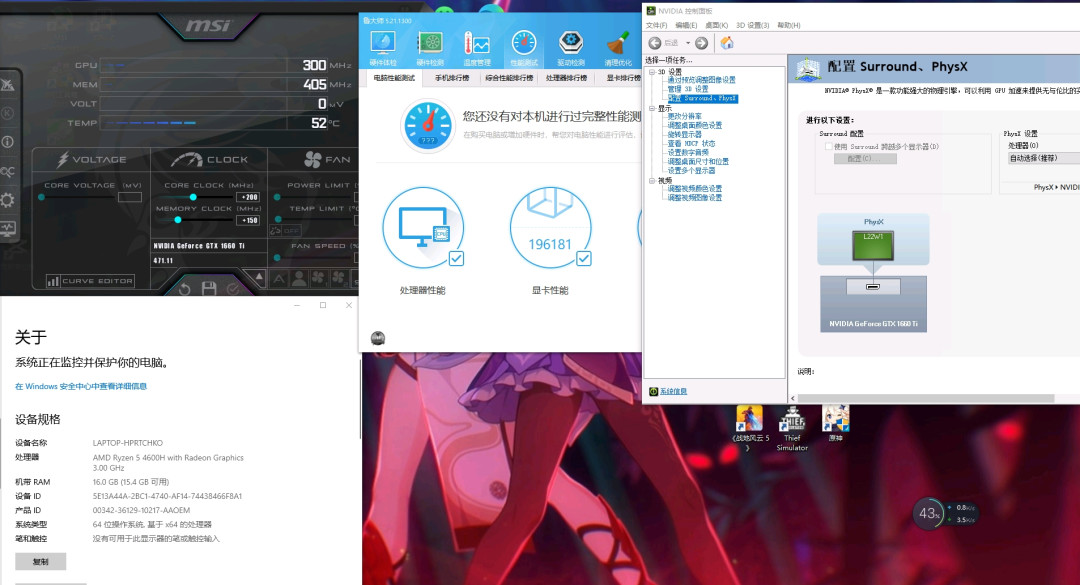Open NVIDIA 文件(F) menu
The image size is (1080, 585).
pos(656,25)
